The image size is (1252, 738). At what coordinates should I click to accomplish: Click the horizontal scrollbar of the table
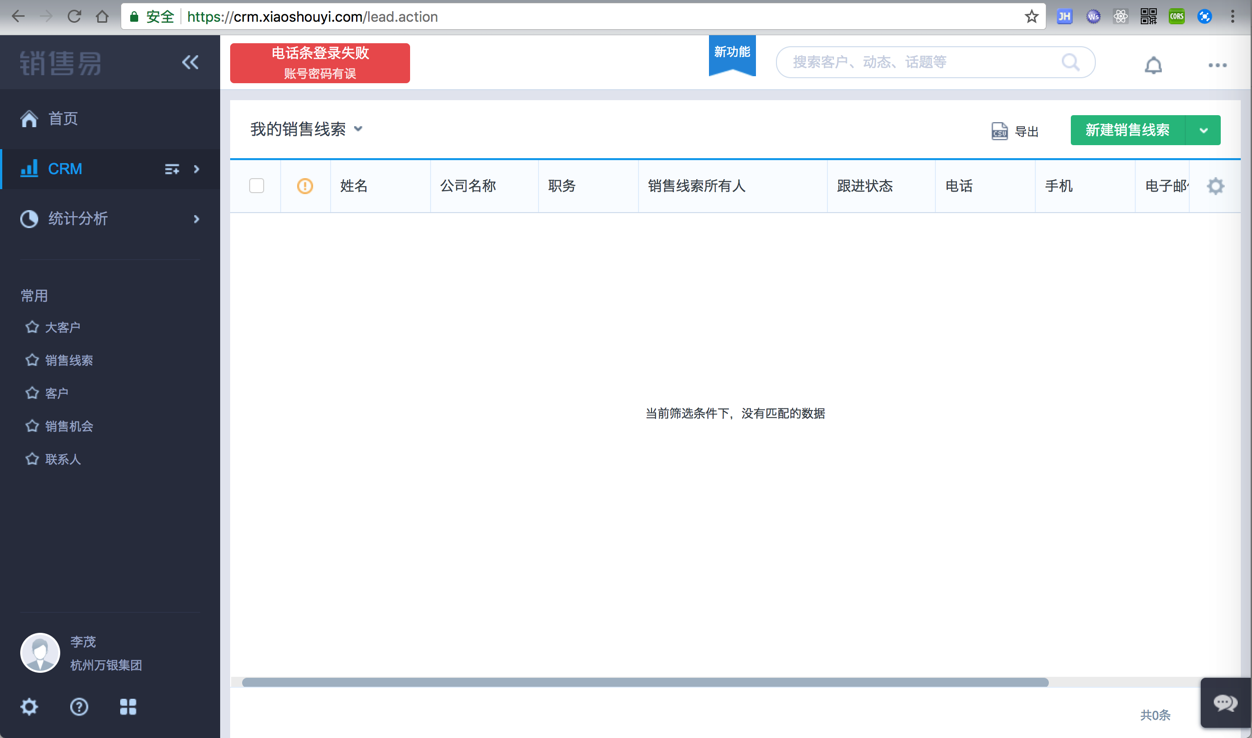pos(645,682)
